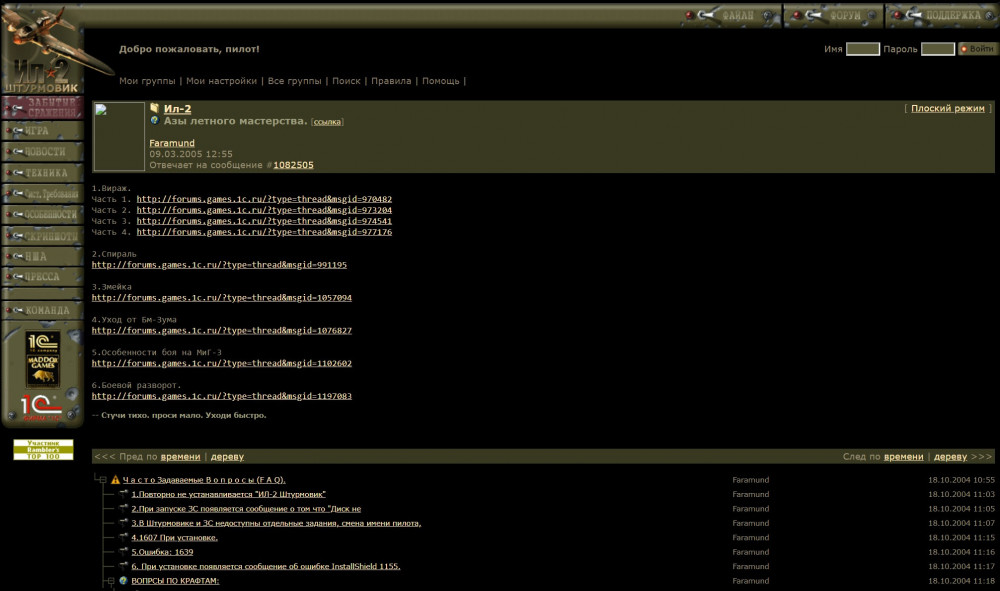The image size is (1000, 591).
Task: Open the НОВОСТИ sidebar section
Action: pos(42,152)
